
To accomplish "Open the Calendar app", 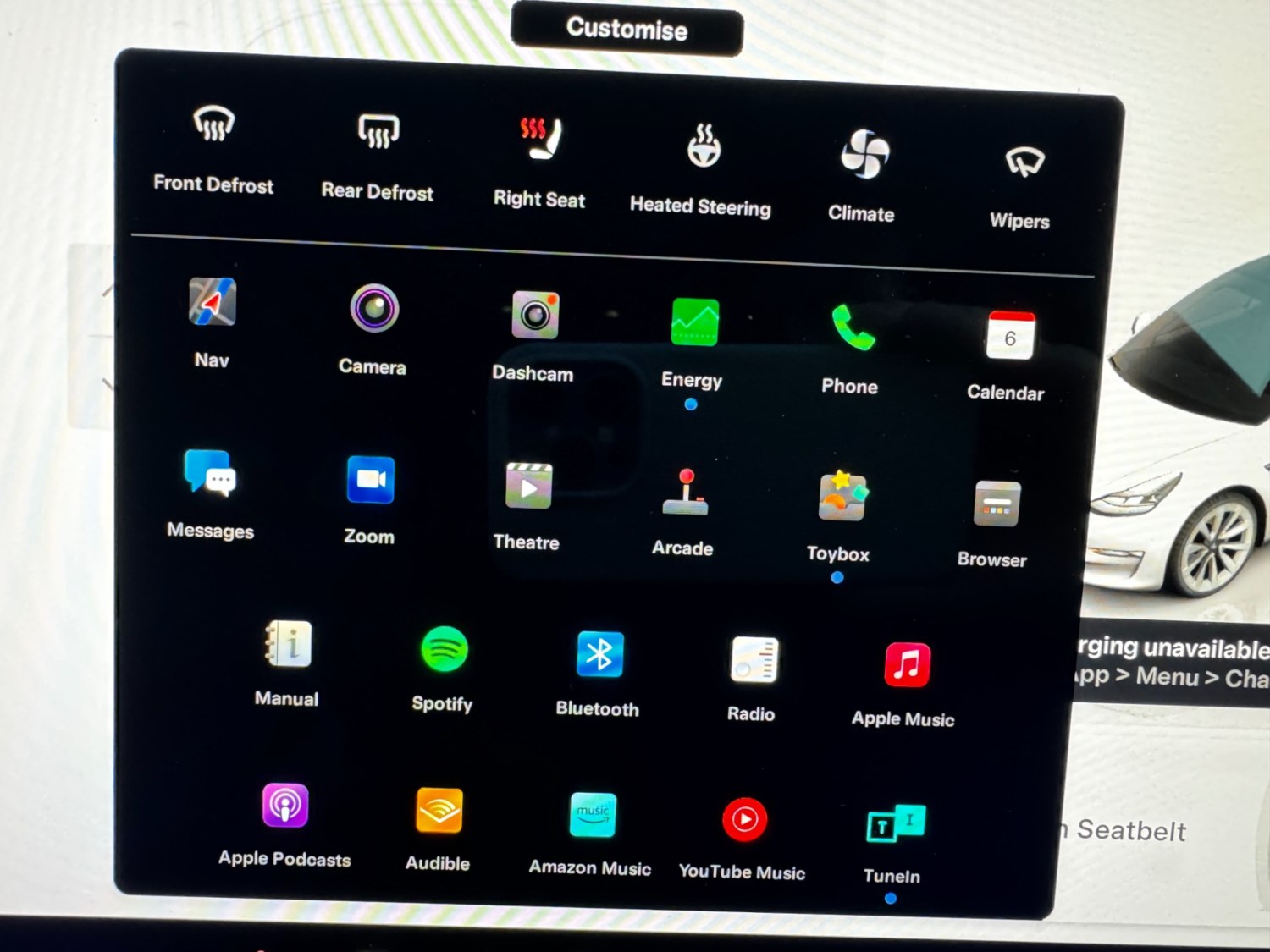I will click(1011, 335).
